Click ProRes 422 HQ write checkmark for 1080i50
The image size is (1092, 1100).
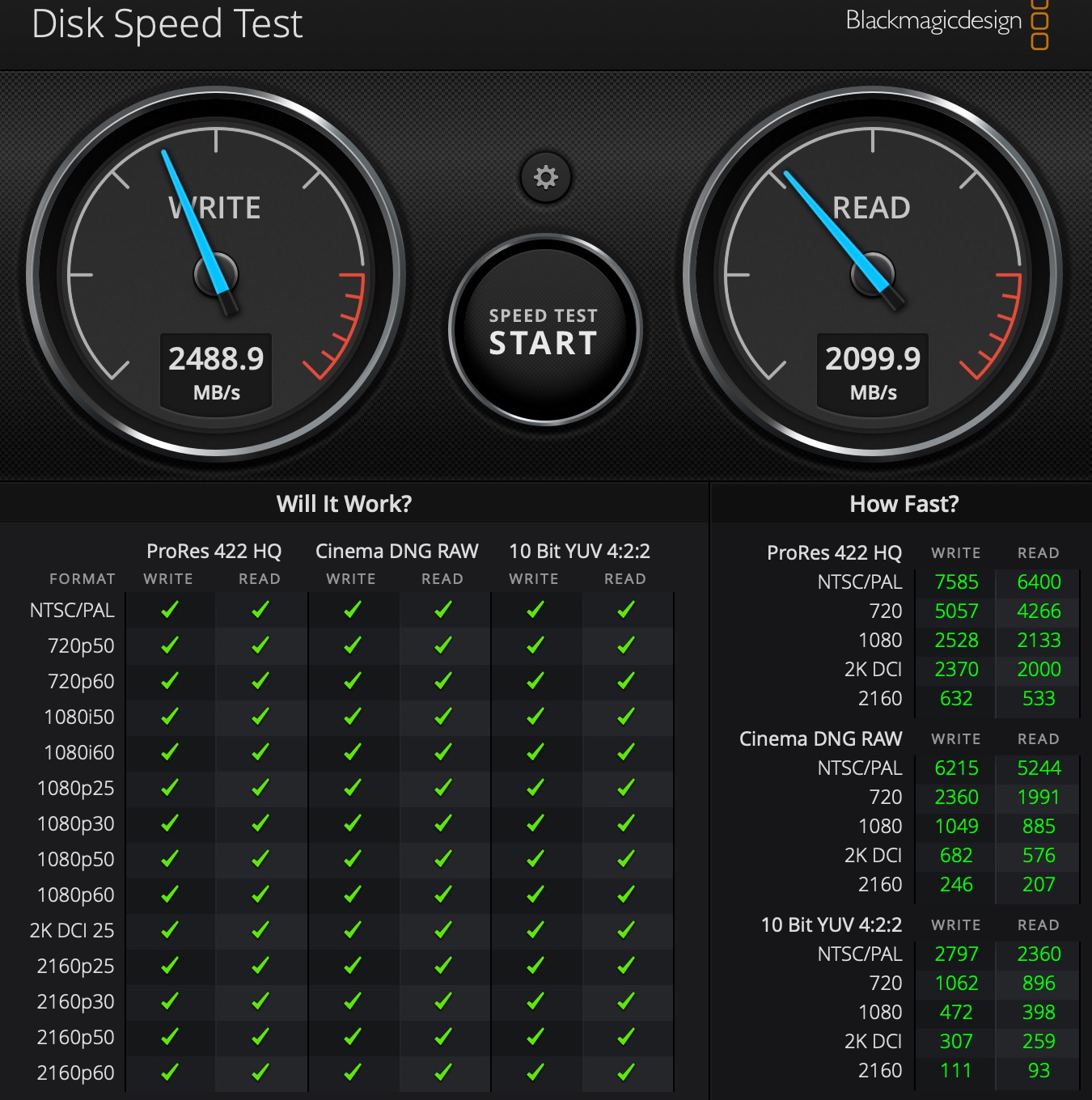tap(170, 717)
